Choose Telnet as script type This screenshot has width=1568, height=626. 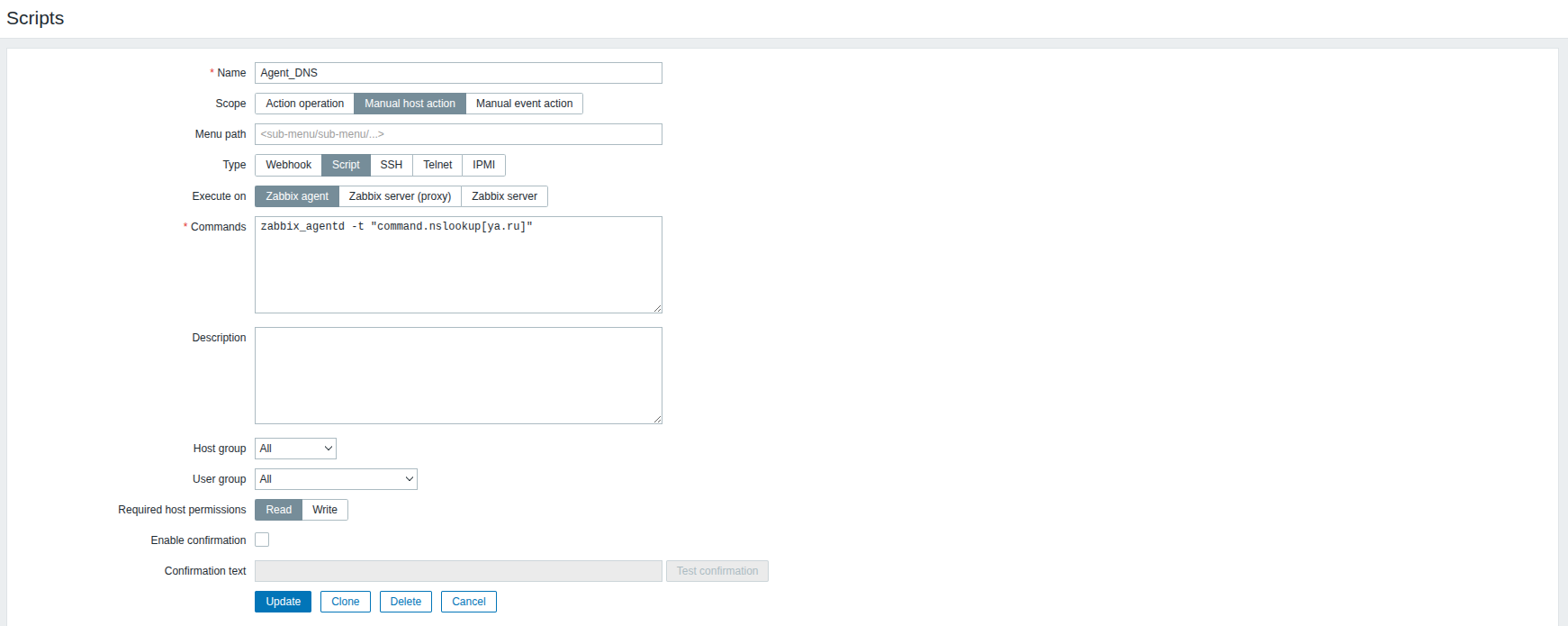(437, 165)
